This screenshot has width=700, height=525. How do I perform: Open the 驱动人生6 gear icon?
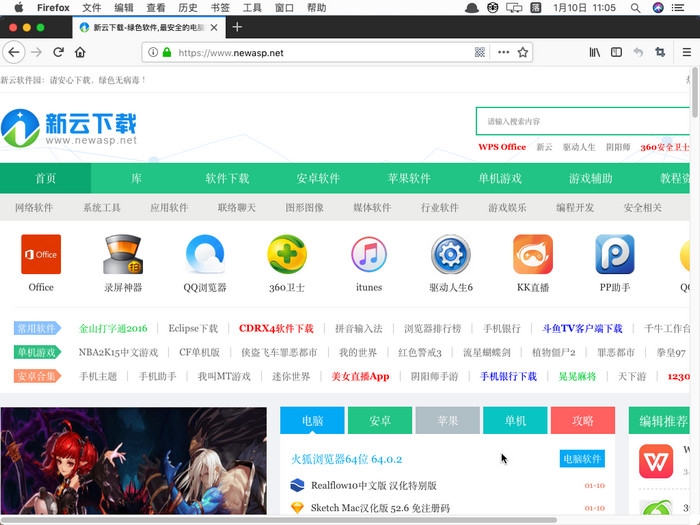(x=451, y=254)
